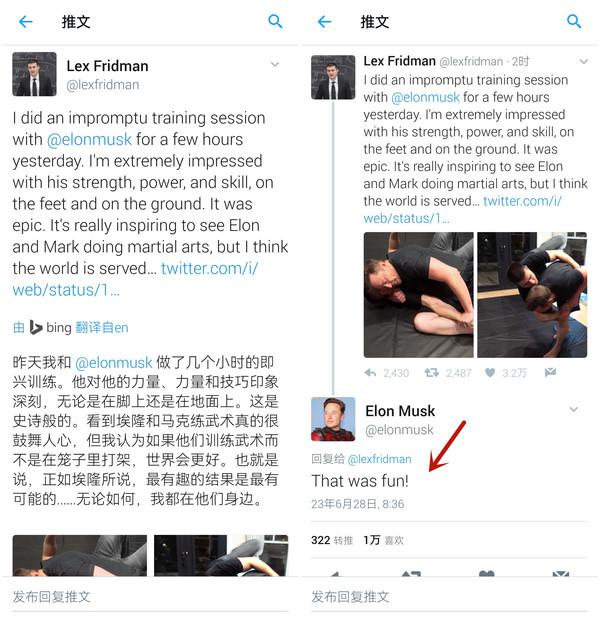
Task: View the 322 转推 retweets list
Action: [x=332, y=540]
